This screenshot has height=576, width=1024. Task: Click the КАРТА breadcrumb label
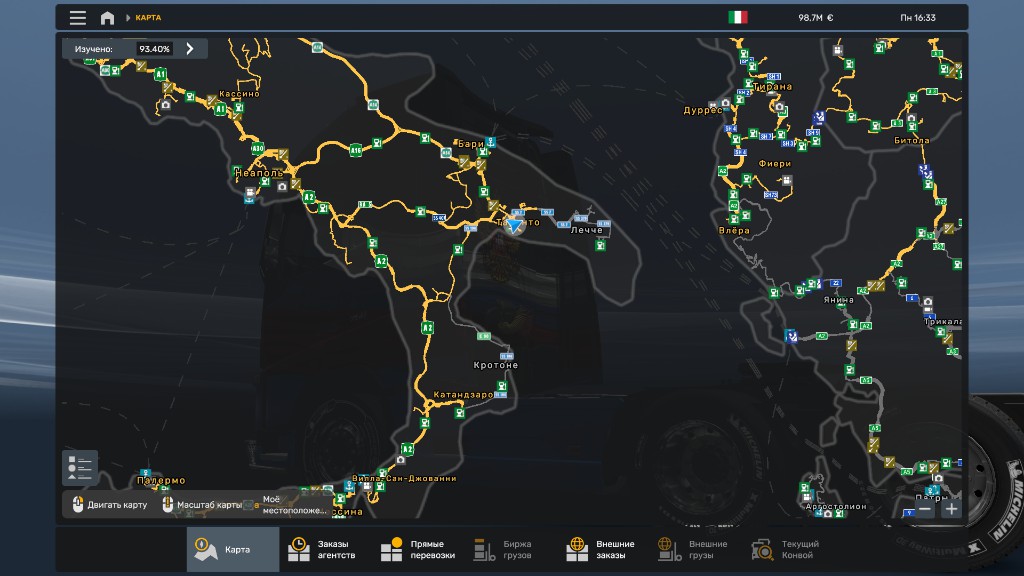pos(148,18)
